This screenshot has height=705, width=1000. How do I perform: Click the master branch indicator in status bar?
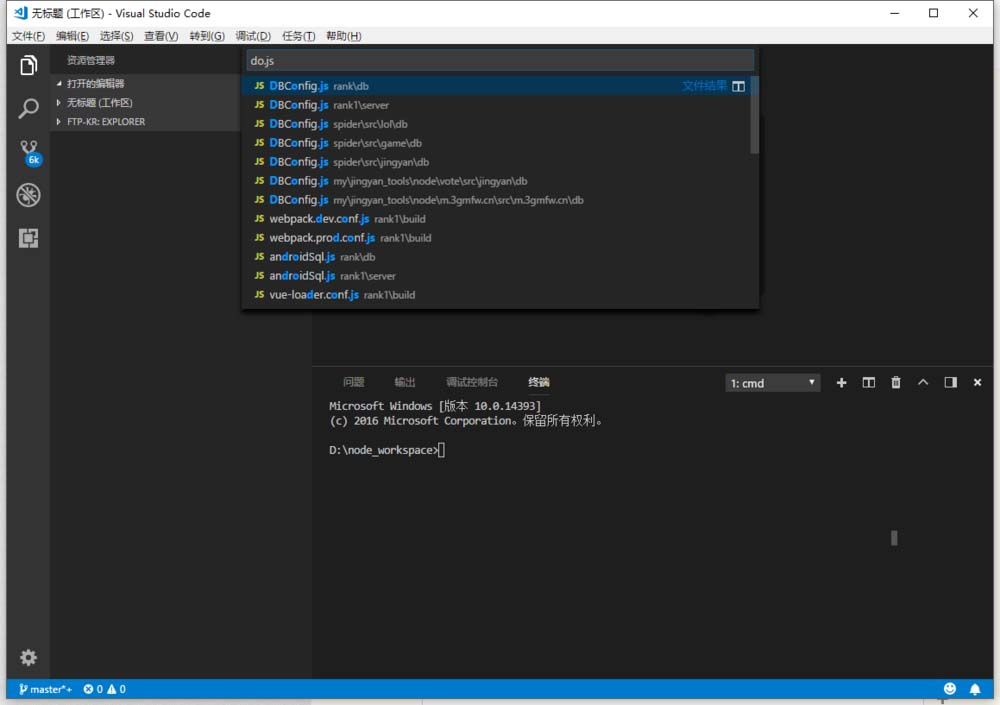pyautogui.click(x=45, y=689)
